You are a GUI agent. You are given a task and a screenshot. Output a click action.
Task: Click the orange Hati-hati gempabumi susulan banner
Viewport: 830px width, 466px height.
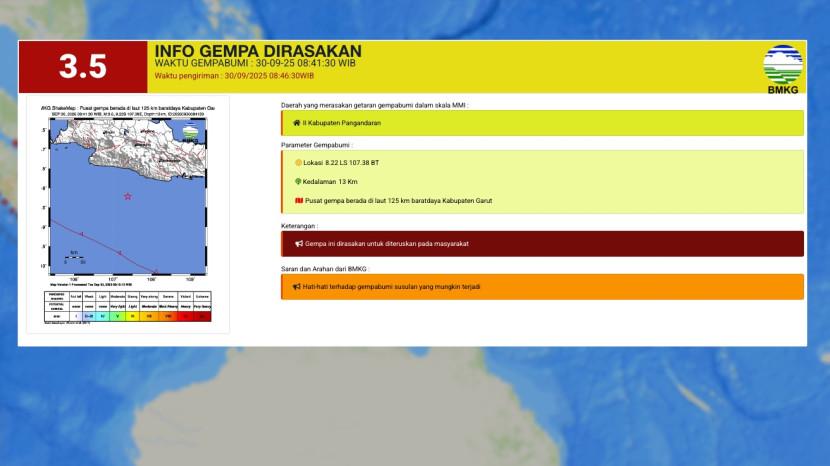tap(542, 286)
